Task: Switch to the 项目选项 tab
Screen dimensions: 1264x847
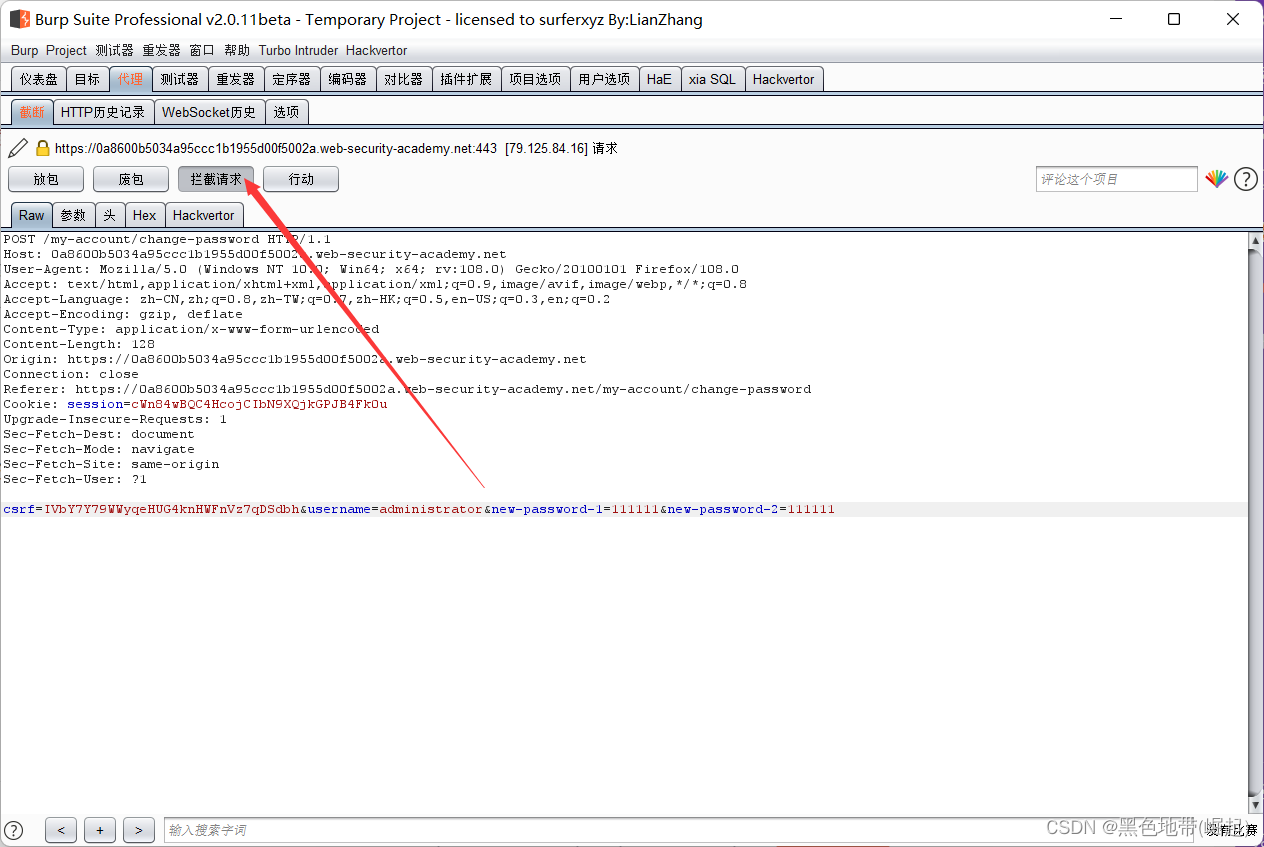Action: pyautogui.click(x=535, y=79)
